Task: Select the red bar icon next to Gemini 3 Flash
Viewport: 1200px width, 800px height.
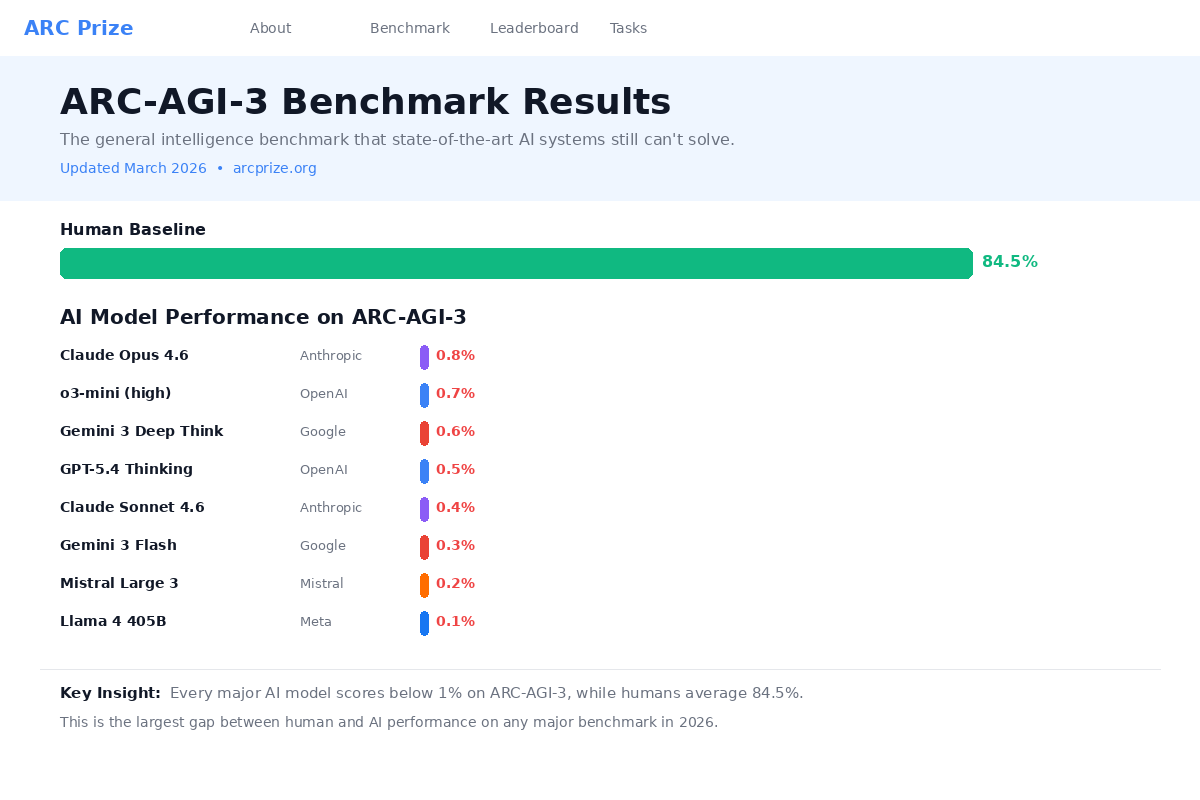Action: tap(424, 546)
